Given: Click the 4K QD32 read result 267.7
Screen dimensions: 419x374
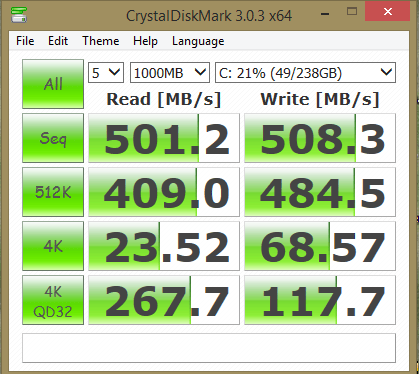Looking at the screenshot, I should [x=164, y=300].
